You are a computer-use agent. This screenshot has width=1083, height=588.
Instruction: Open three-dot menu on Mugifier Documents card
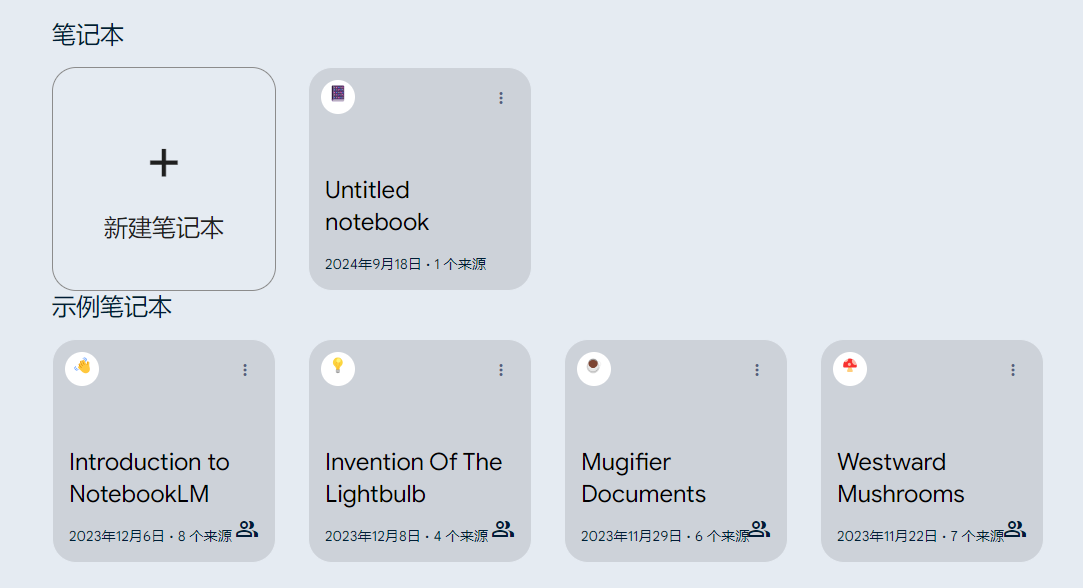click(x=757, y=370)
